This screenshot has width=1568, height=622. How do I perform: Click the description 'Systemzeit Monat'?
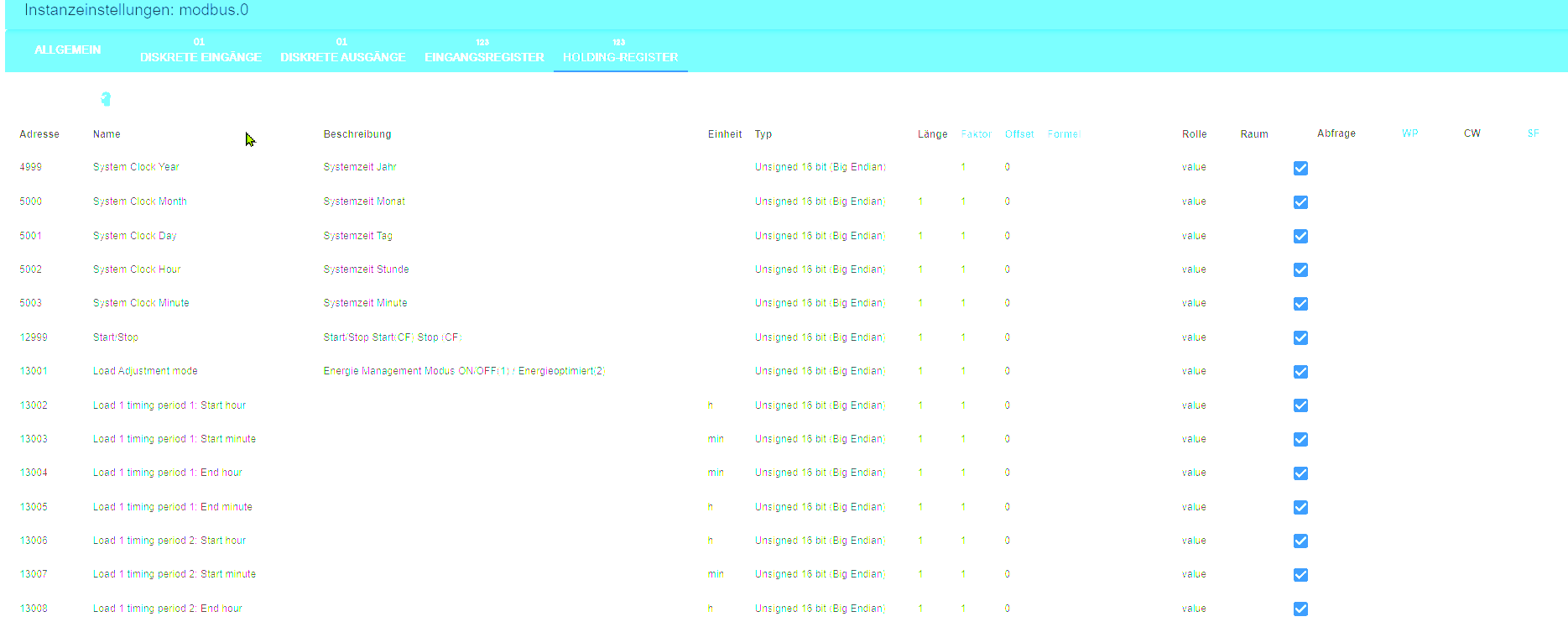click(x=364, y=201)
